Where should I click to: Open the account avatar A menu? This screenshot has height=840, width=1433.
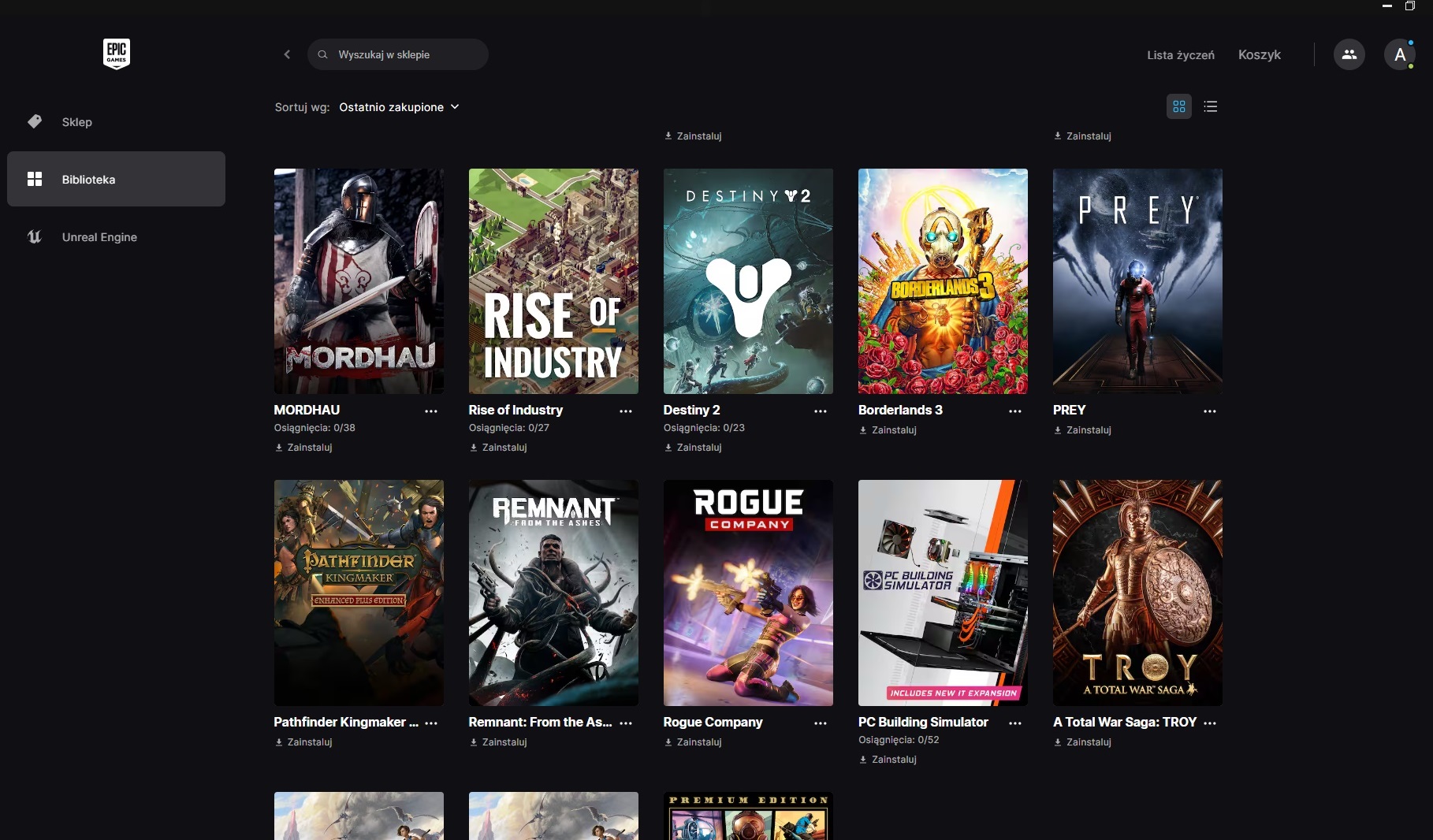click(1400, 54)
